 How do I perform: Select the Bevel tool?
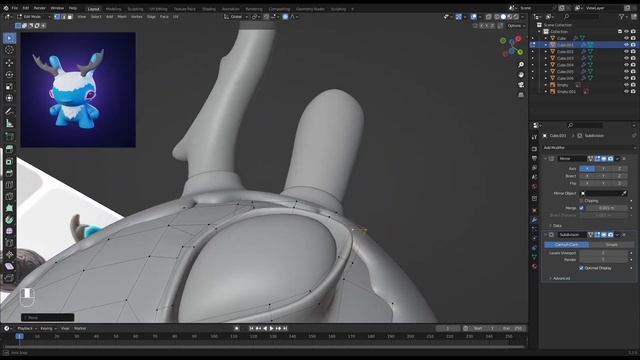(9, 173)
